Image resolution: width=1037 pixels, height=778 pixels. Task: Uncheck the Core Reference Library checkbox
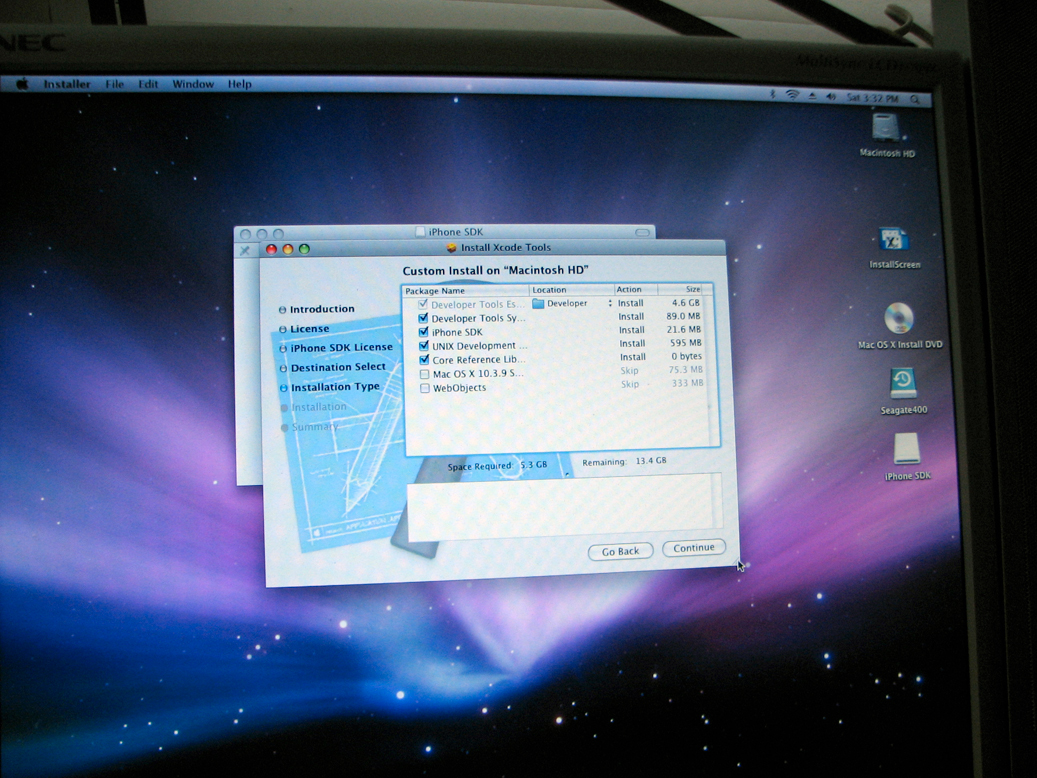click(x=425, y=359)
